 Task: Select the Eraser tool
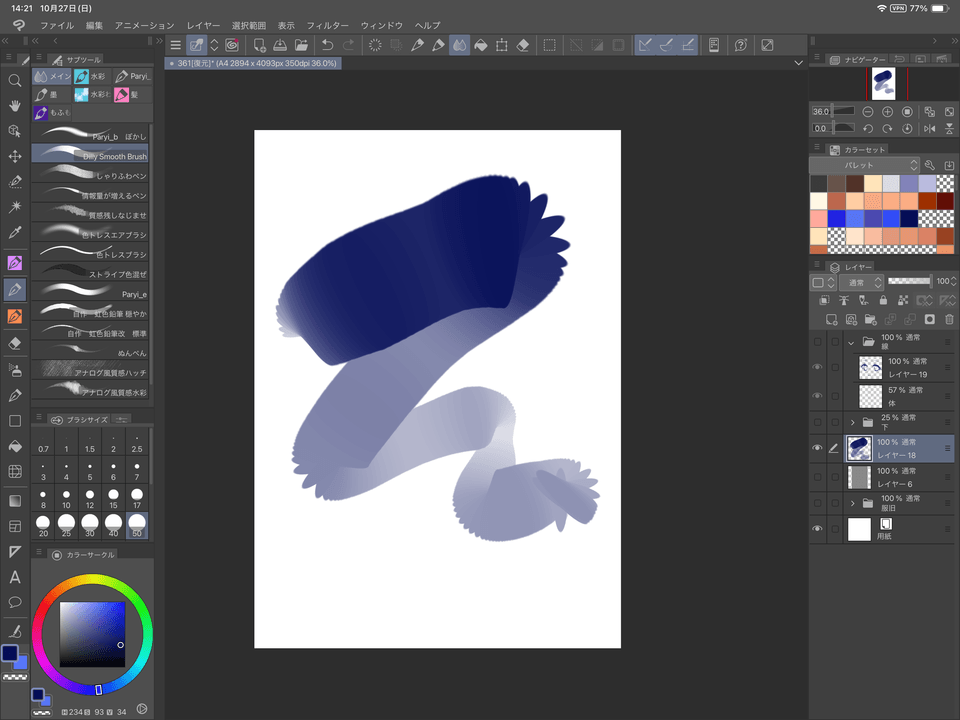click(x=15, y=345)
